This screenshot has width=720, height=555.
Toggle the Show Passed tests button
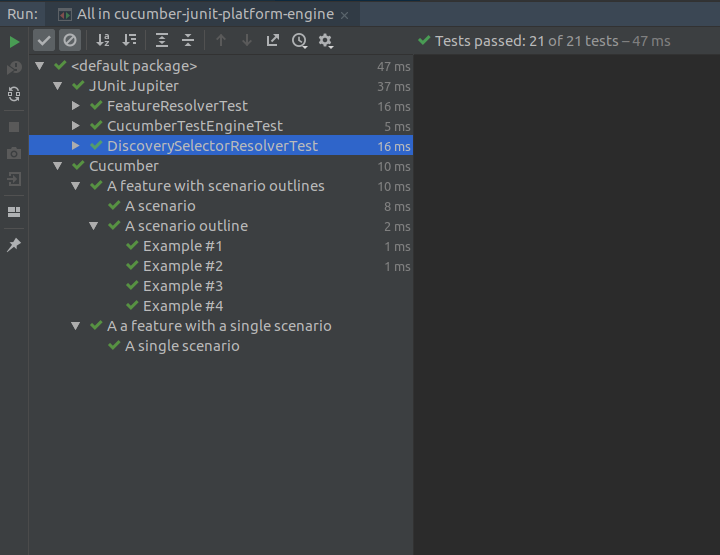44,41
